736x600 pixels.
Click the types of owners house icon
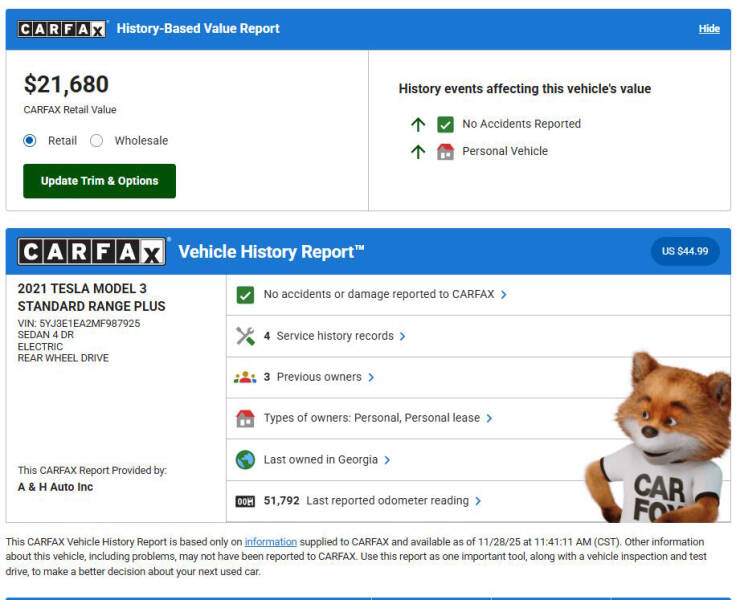pyautogui.click(x=245, y=418)
